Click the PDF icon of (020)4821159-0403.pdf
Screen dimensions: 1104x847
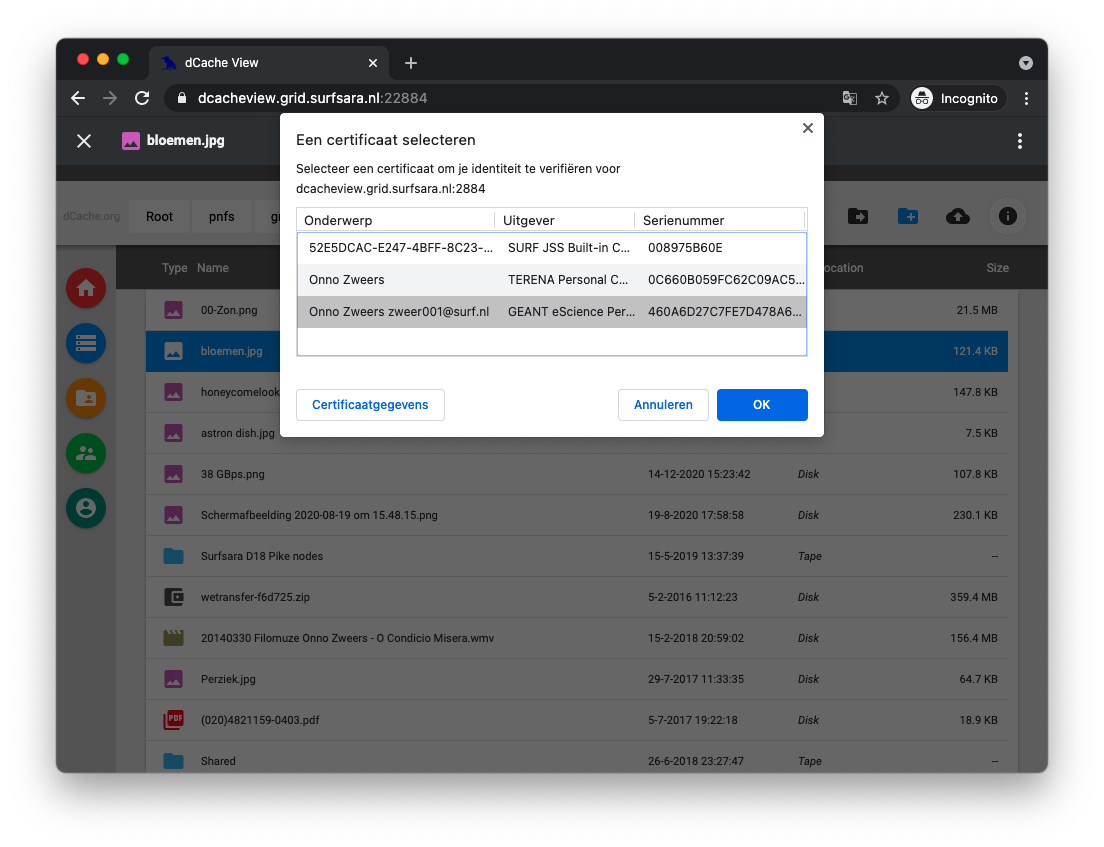pyautogui.click(x=173, y=720)
